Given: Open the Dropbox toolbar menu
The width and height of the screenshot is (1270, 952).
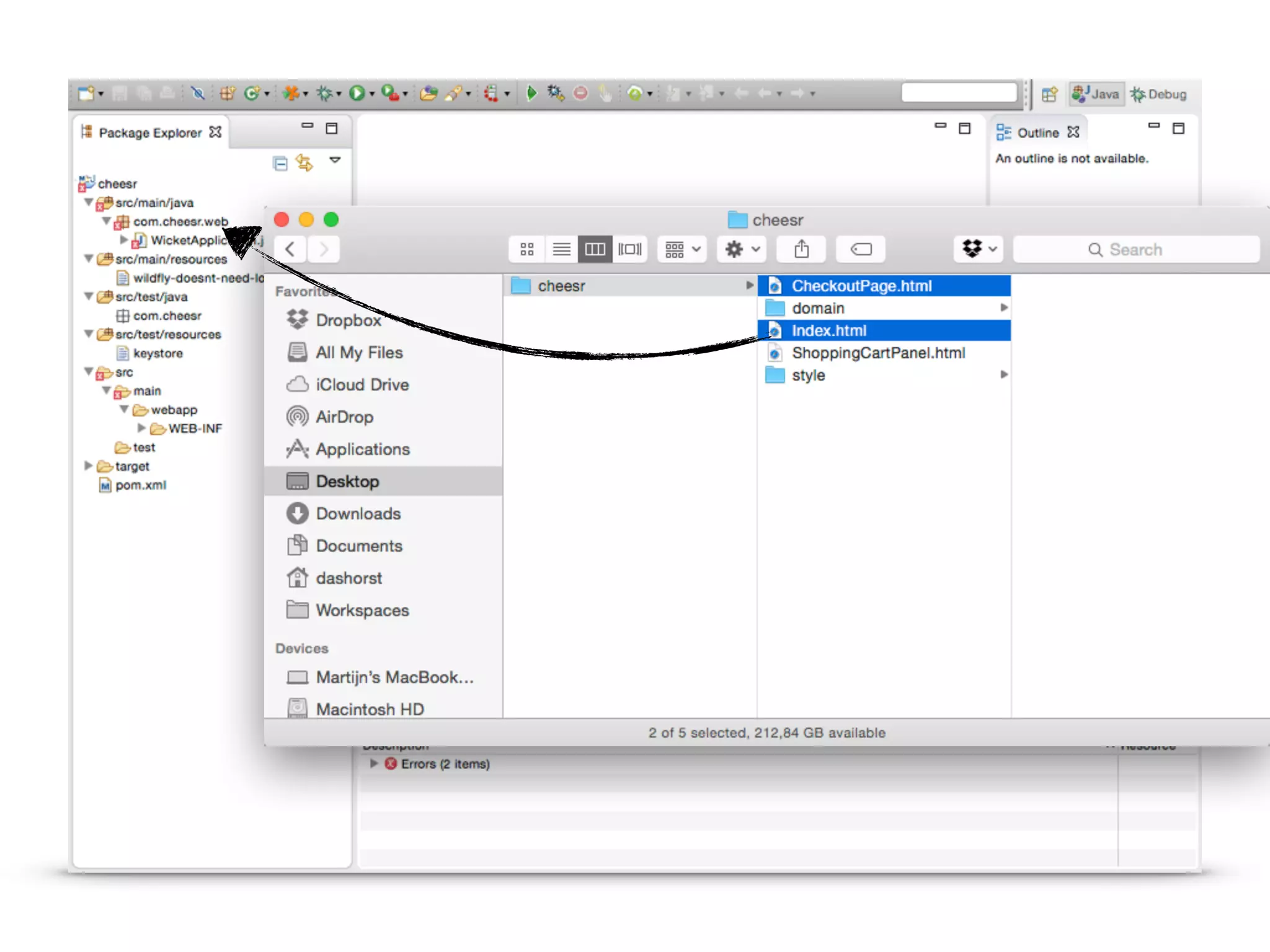Looking at the screenshot, I should point(979,249).
